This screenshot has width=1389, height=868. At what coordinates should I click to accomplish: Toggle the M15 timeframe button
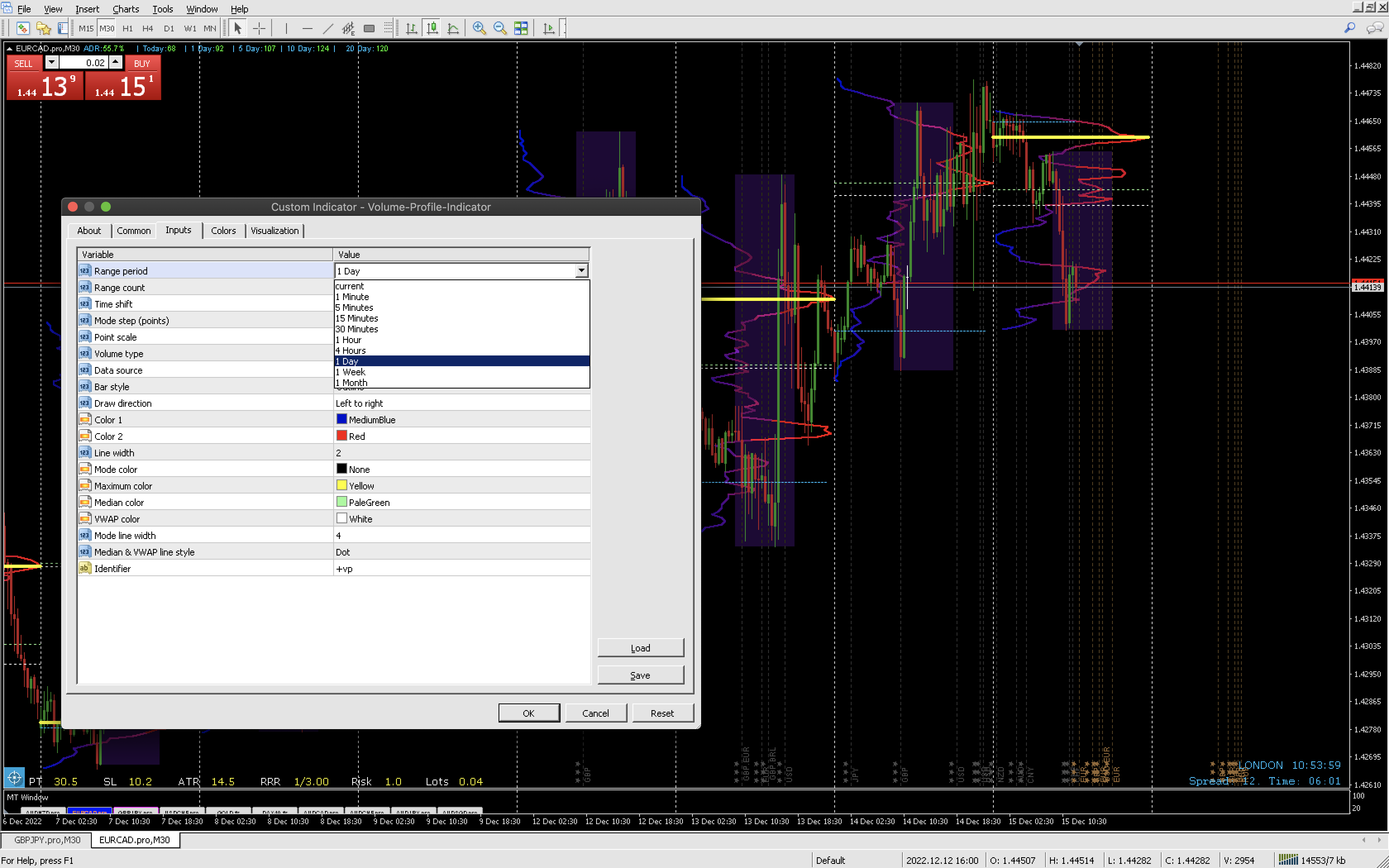coord(86,28)
